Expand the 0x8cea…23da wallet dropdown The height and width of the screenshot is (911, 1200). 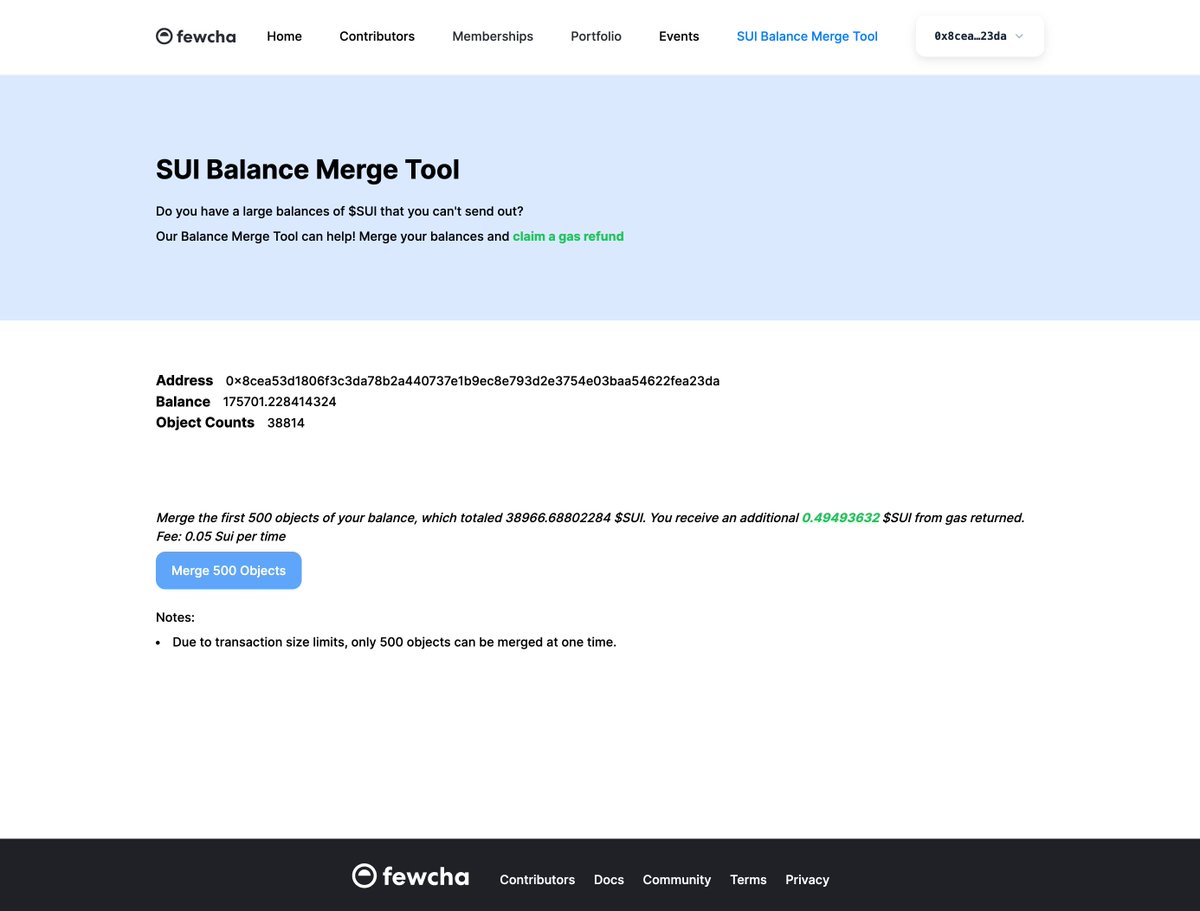980,36
